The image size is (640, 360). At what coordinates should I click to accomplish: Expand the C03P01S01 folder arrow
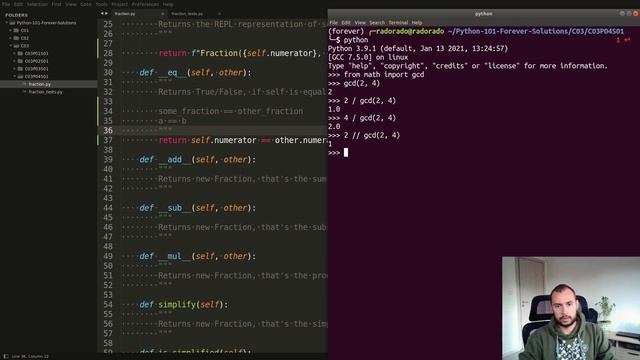[x=15, y=53]
